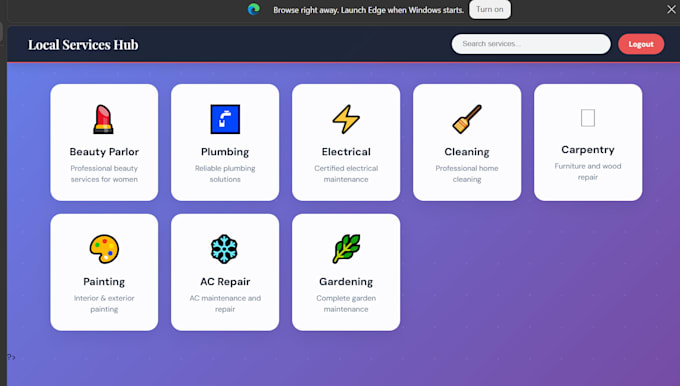This screenshot has height=386, width=680.
Task: Click 'Certified electrical maintenance' description
Action: pos(346,173)
